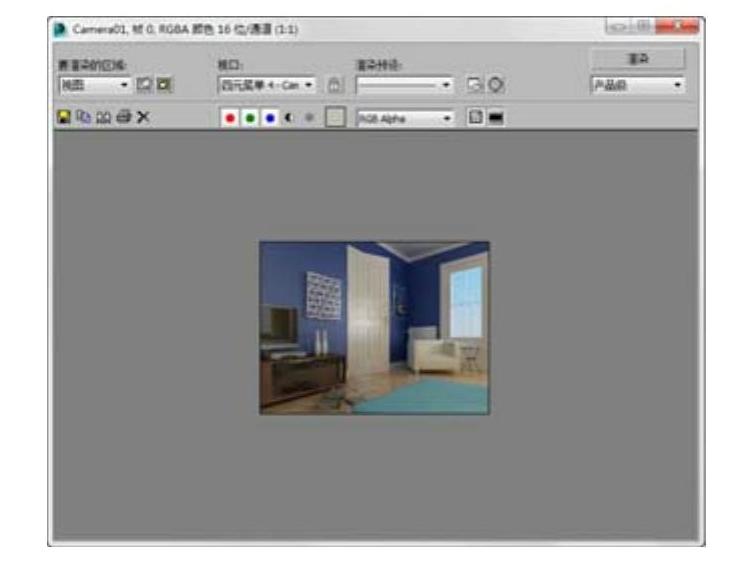Toggle the UI overlay icon
The height and width of the screenshot is (574, 755).
(476, 117)
